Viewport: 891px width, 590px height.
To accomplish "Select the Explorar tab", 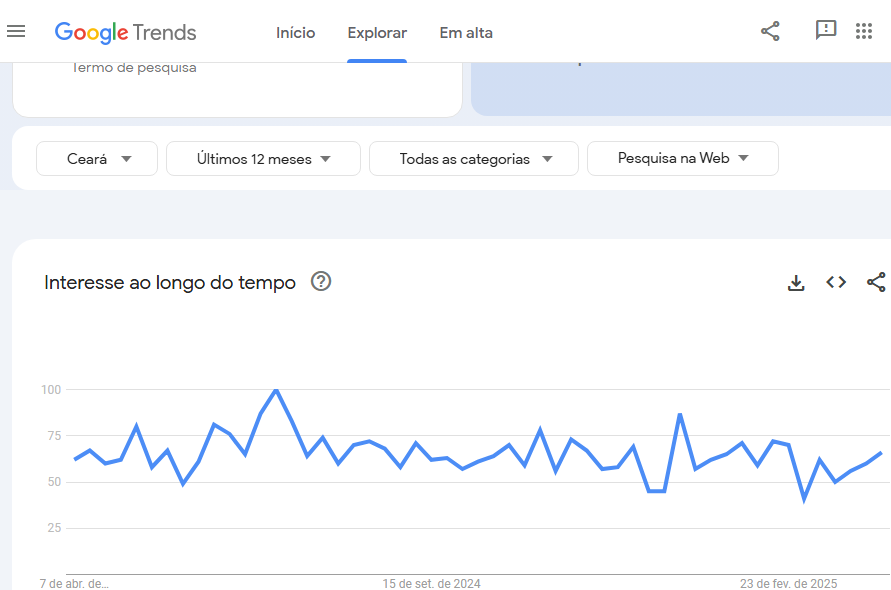I will pos(377,33).
